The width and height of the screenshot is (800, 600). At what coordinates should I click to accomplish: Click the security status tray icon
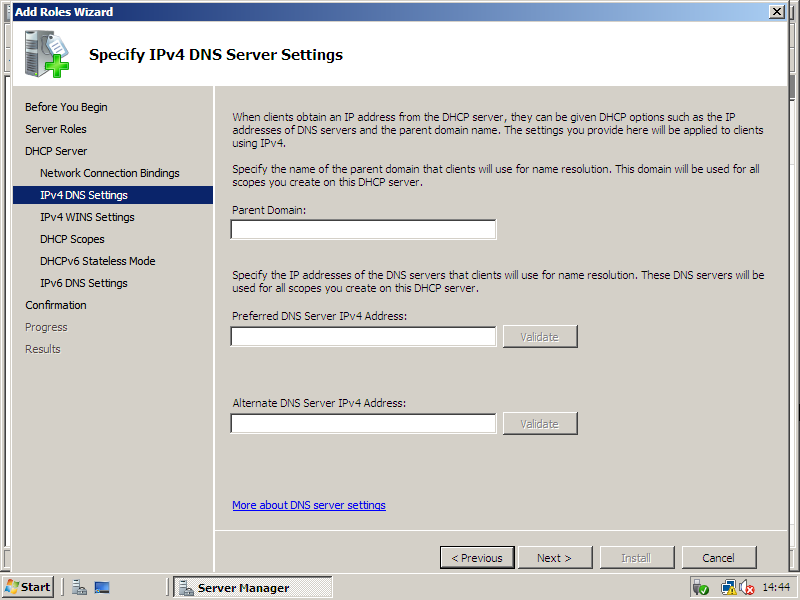click(700, 587)
